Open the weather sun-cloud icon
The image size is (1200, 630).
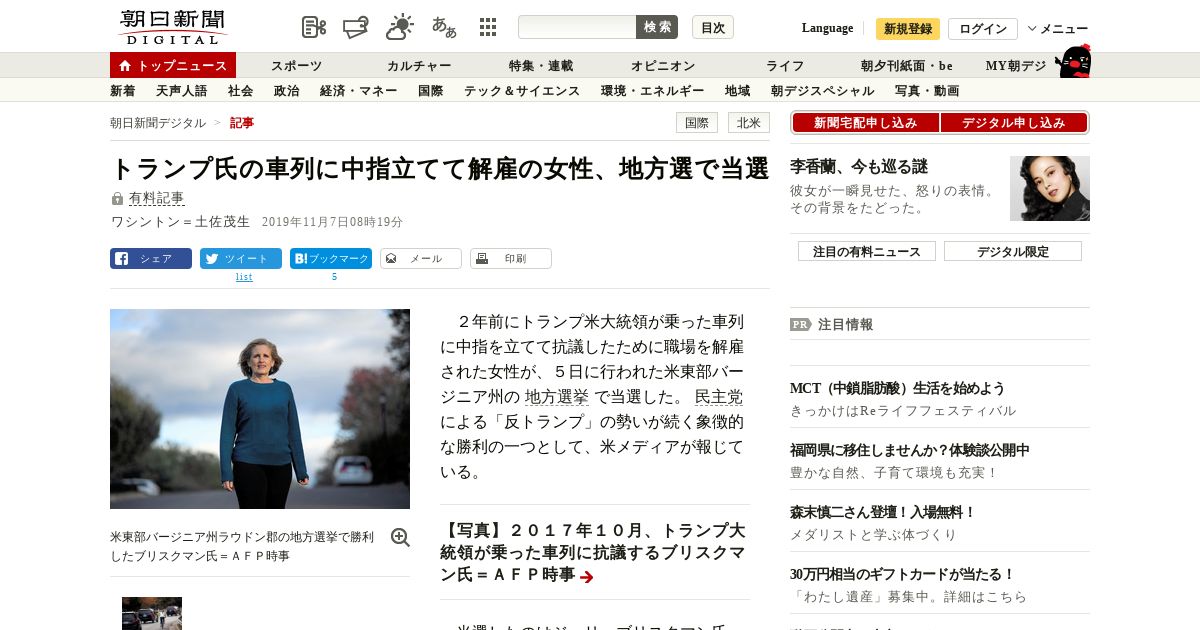click(x=400, y=27)
